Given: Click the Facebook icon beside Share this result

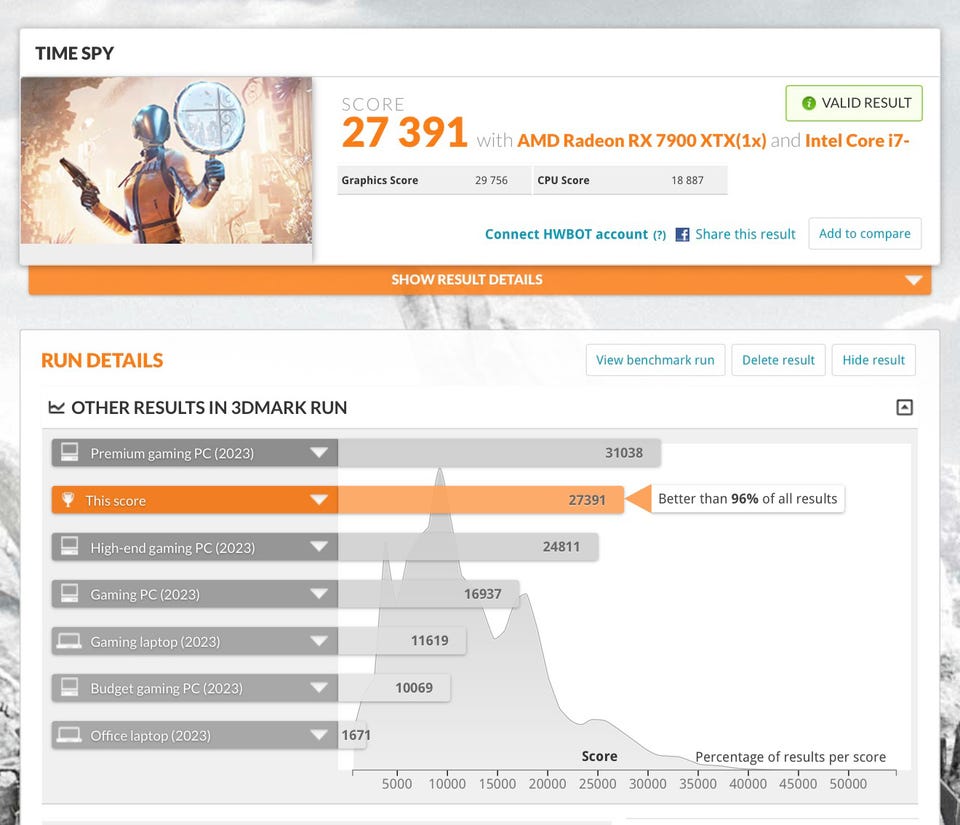Looking at the screenshot, I should (x=682, y=234).
